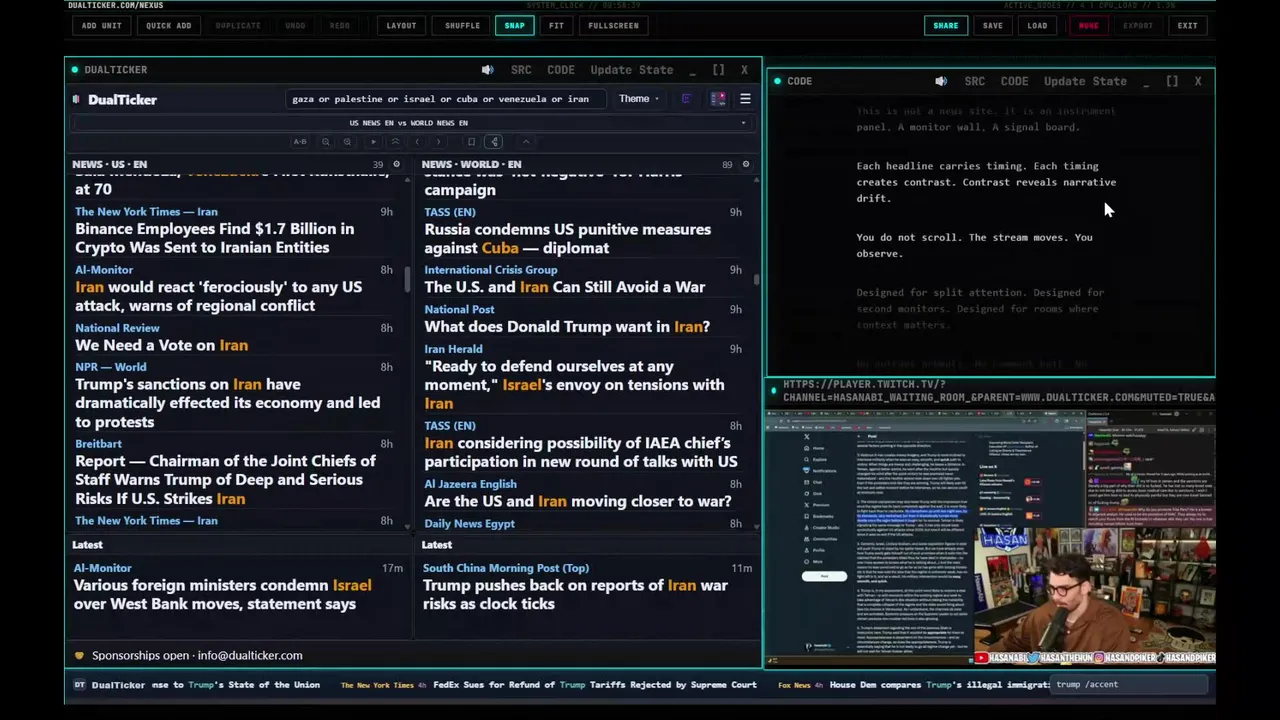
Task: Click the double chevron up icon in toolbar
Action: tap(395, 142)
